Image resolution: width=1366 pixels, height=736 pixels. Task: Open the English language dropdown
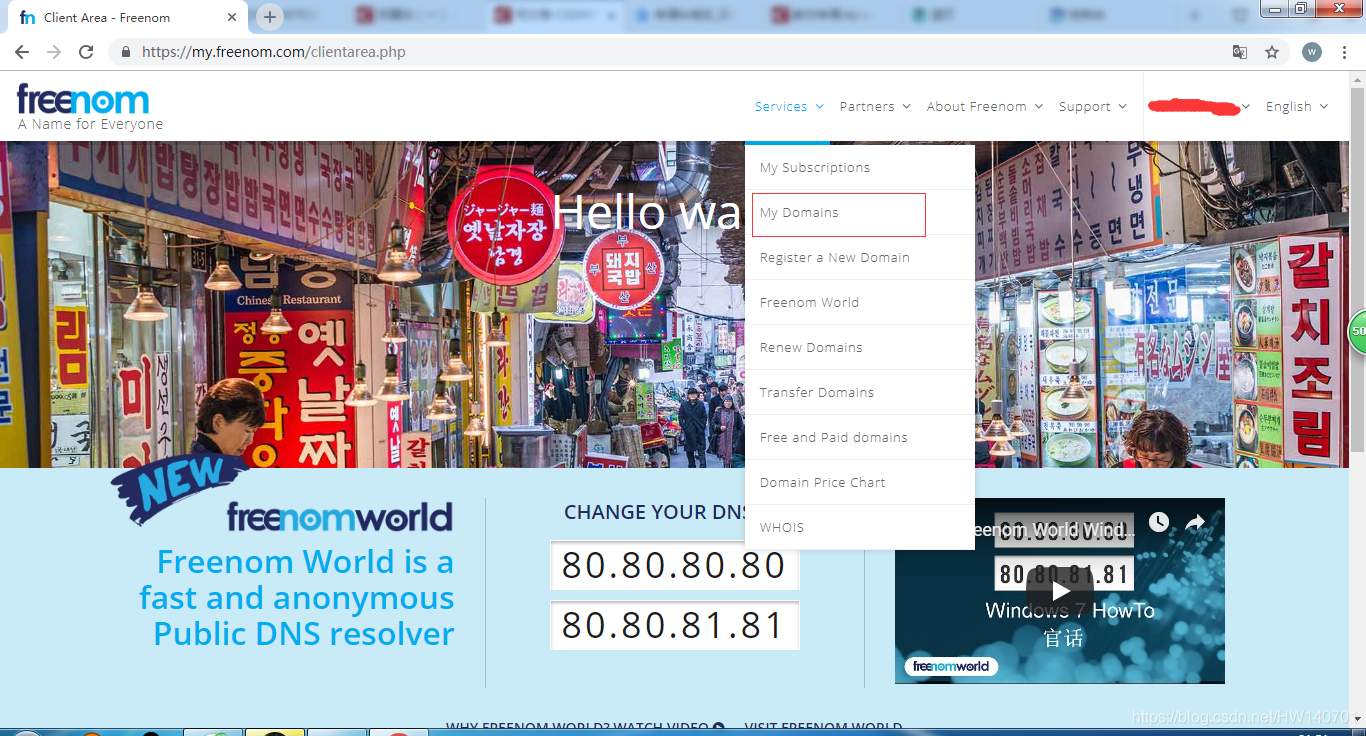click(1297, 106)
